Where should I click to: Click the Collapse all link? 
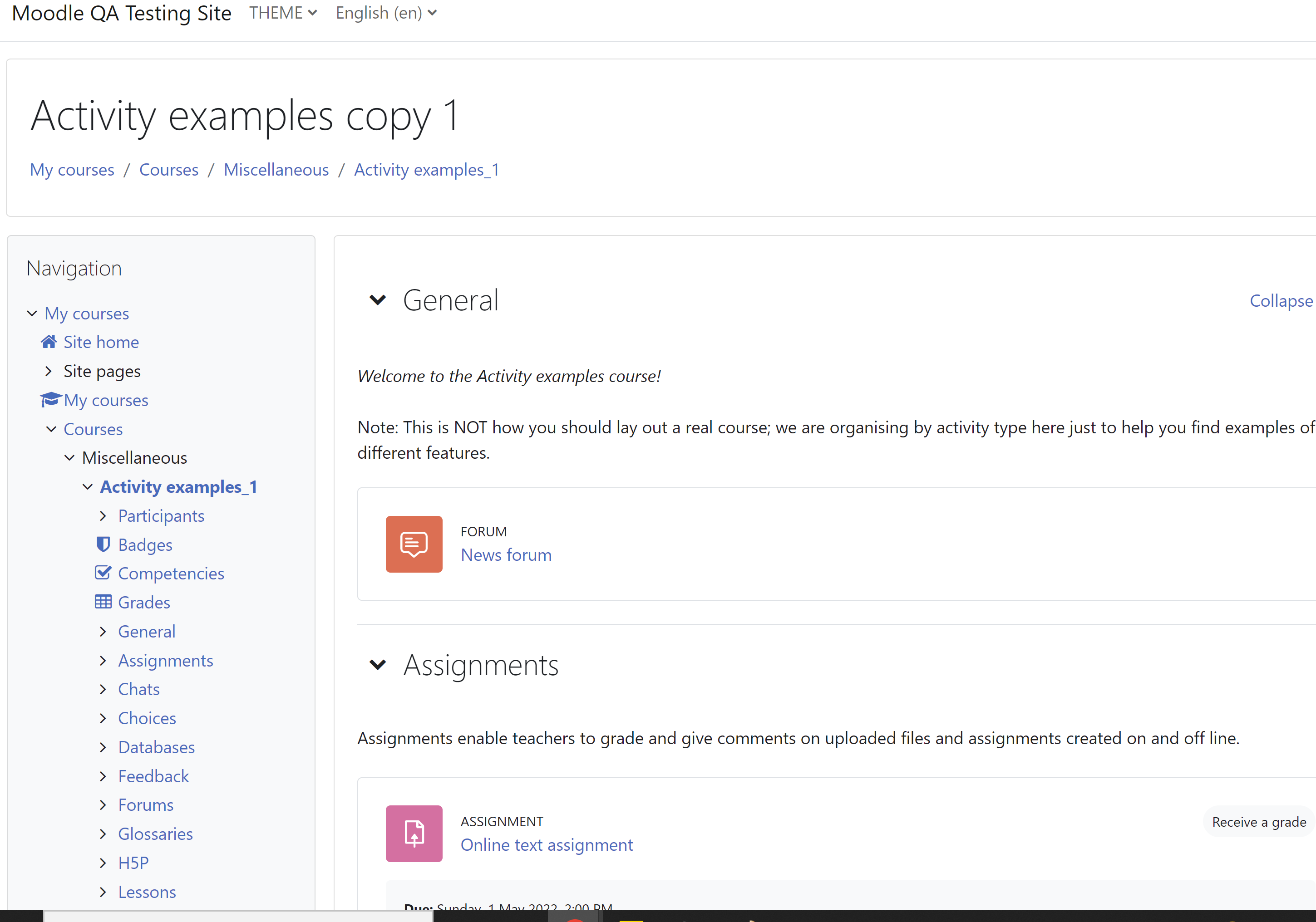[1281, 300]
